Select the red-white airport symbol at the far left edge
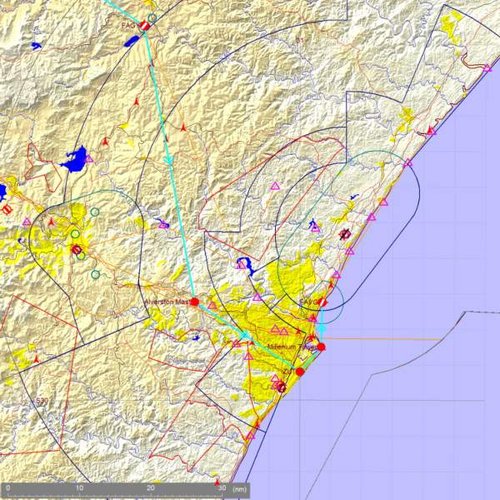Screen dimensions: 500x500 [7, 209]
